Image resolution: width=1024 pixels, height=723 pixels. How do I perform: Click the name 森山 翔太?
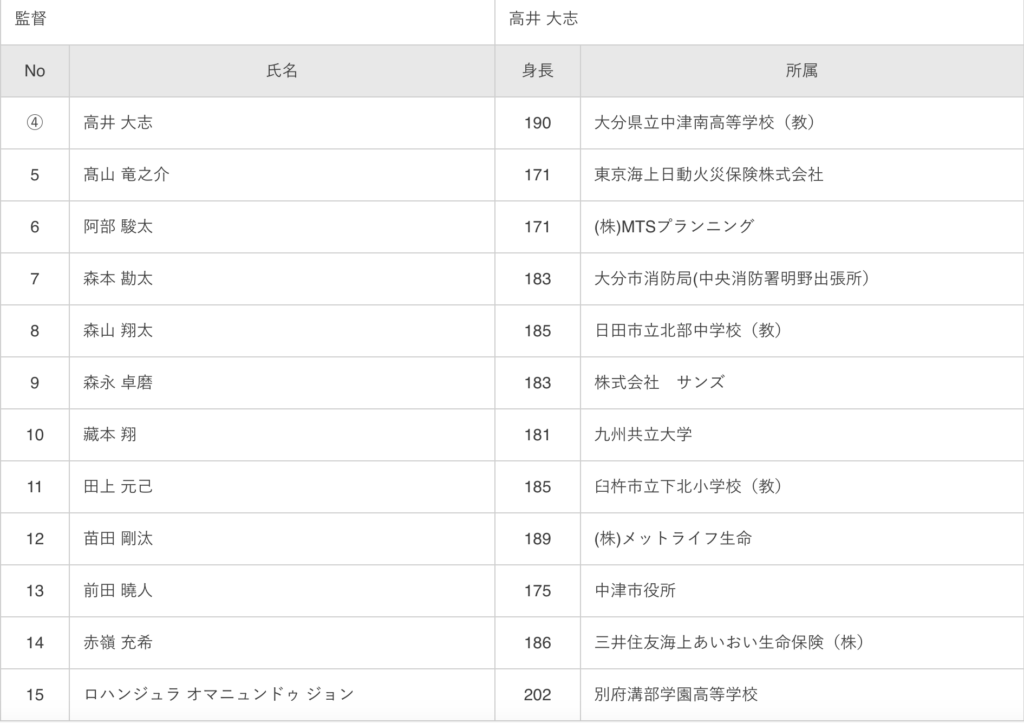[118, 330]
